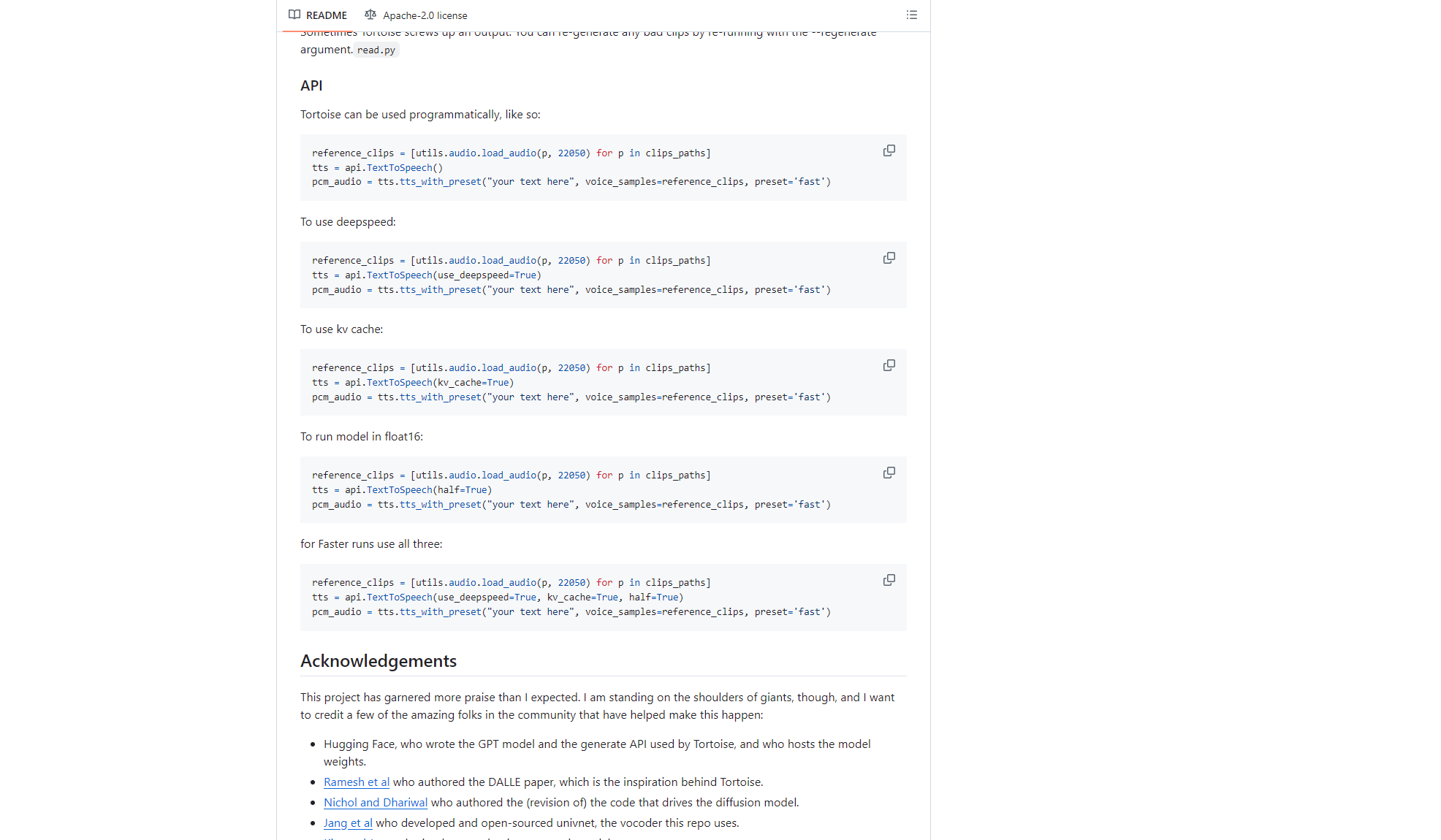The height and width of the screenshot is (840, 1441).
Task: Switch to the Apache-2.0 license tab
Action: coord(425,15)
